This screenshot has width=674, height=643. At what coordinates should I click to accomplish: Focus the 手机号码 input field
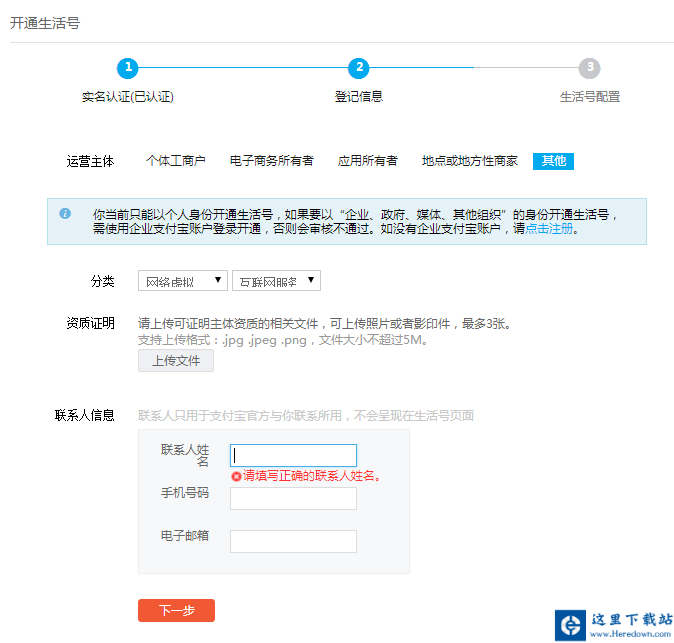(x=293, y=498)
